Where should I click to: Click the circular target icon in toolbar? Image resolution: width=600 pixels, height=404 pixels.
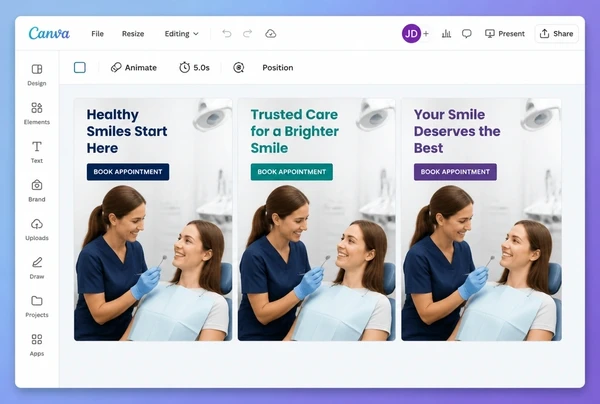(238, 68)
